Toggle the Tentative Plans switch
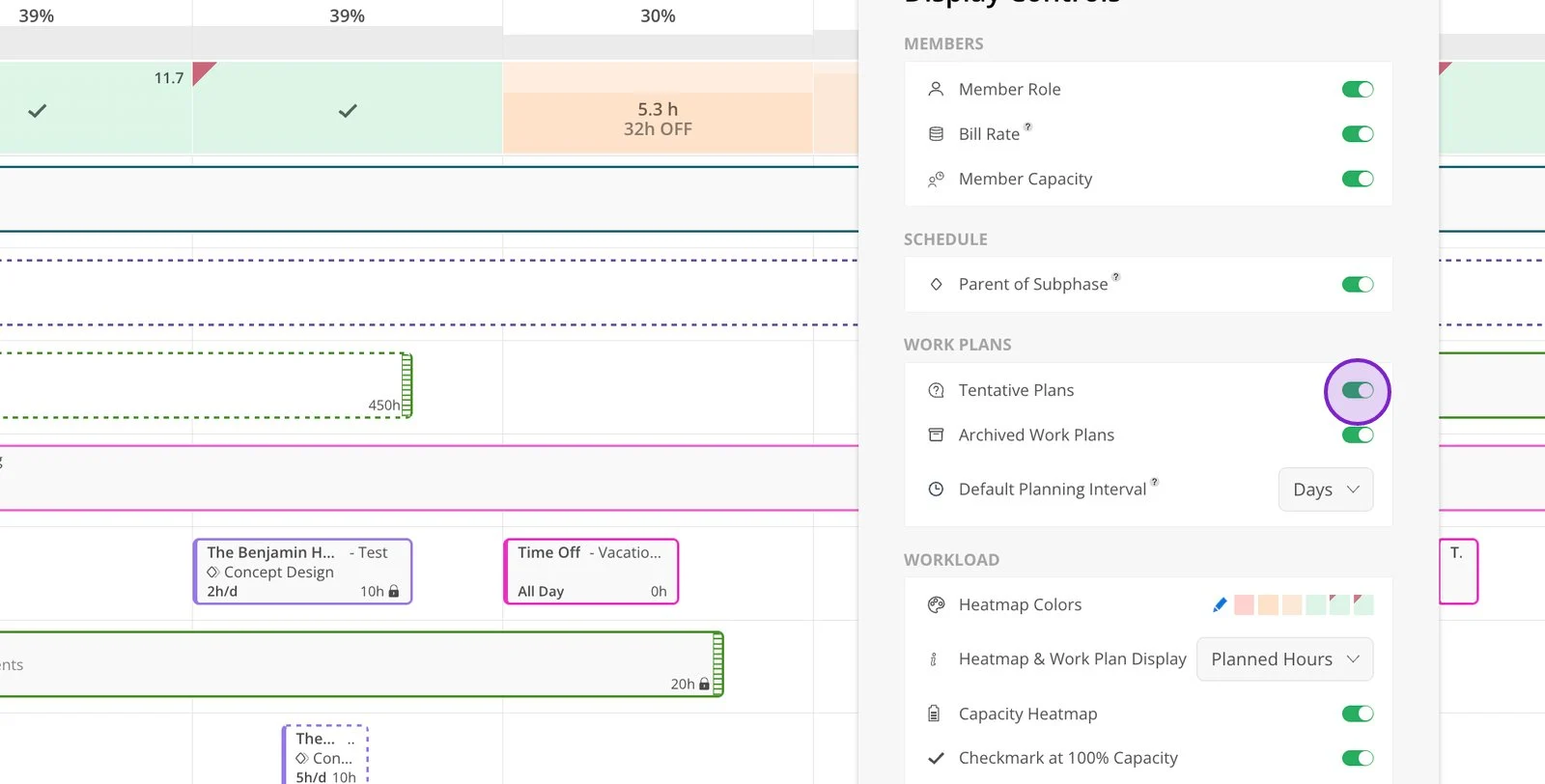Viewport: 1545px width, 784px height. [x=1358, y=390]
